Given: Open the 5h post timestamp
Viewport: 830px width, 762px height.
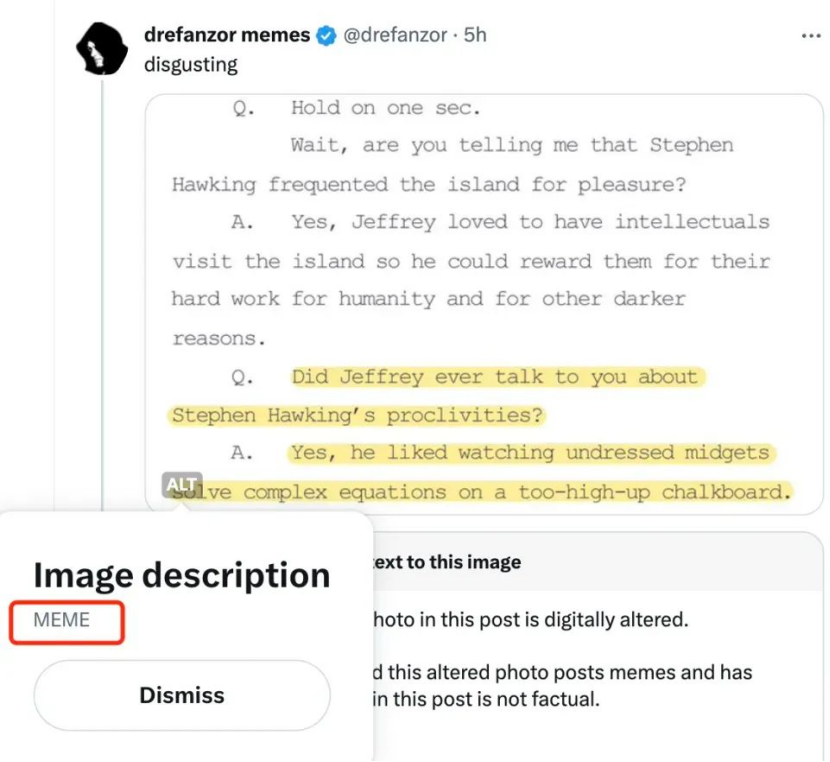Looking at the screenshot, I should pyautogui.click(x=475, y=35).
